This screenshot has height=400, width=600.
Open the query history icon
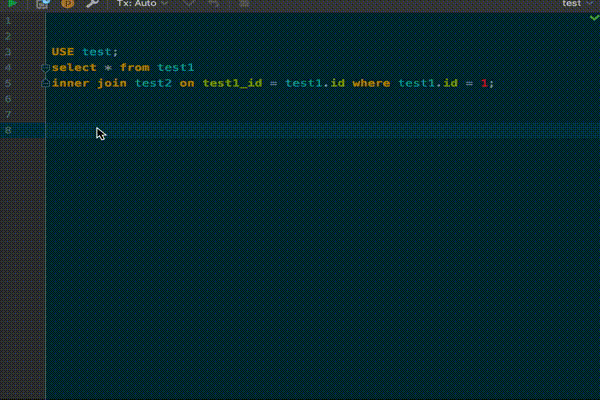pyautogui.click(x=42, y=4)
